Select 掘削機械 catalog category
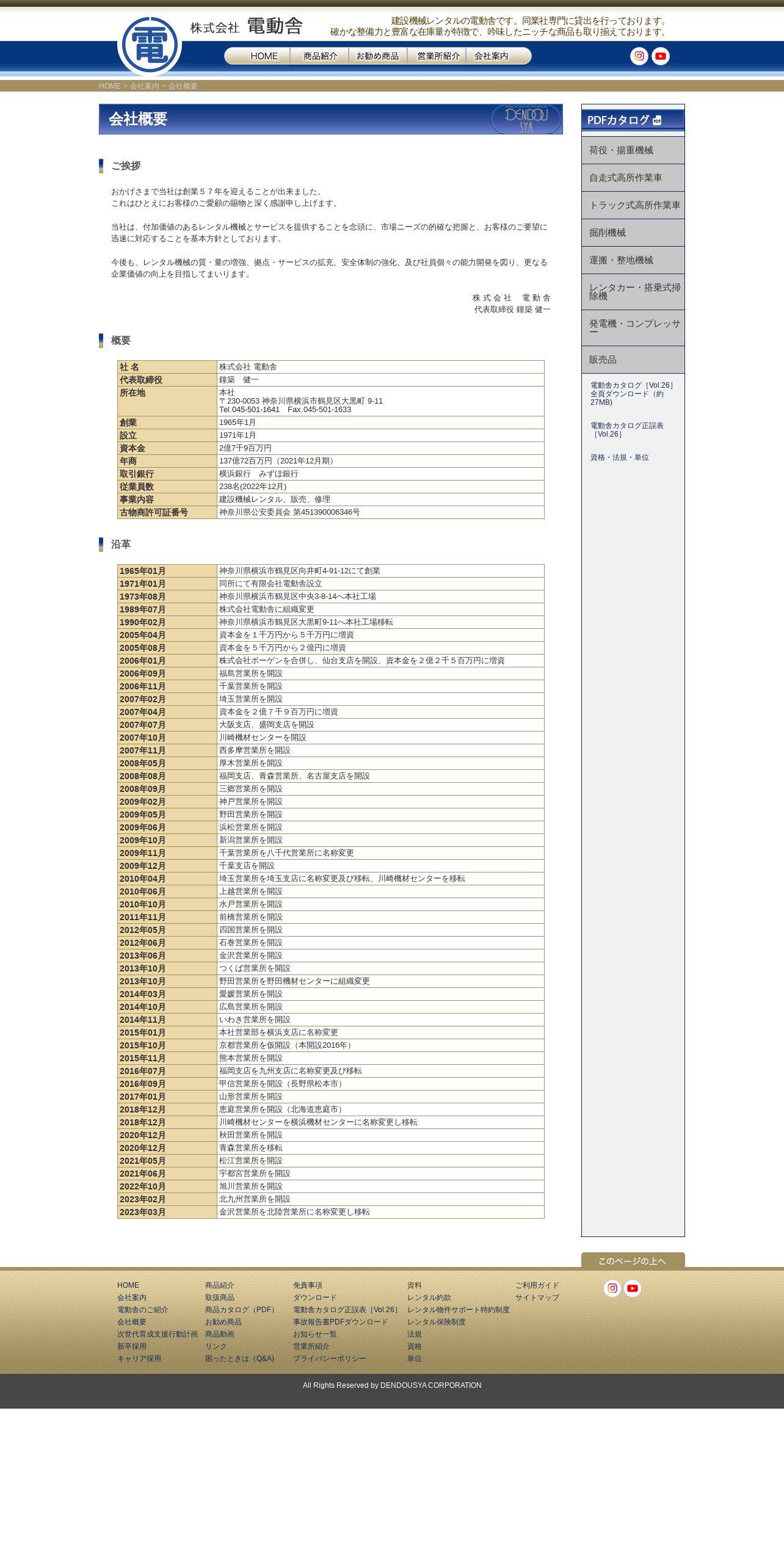Viewport: 784px width, 1568px height. coord(633,233)
